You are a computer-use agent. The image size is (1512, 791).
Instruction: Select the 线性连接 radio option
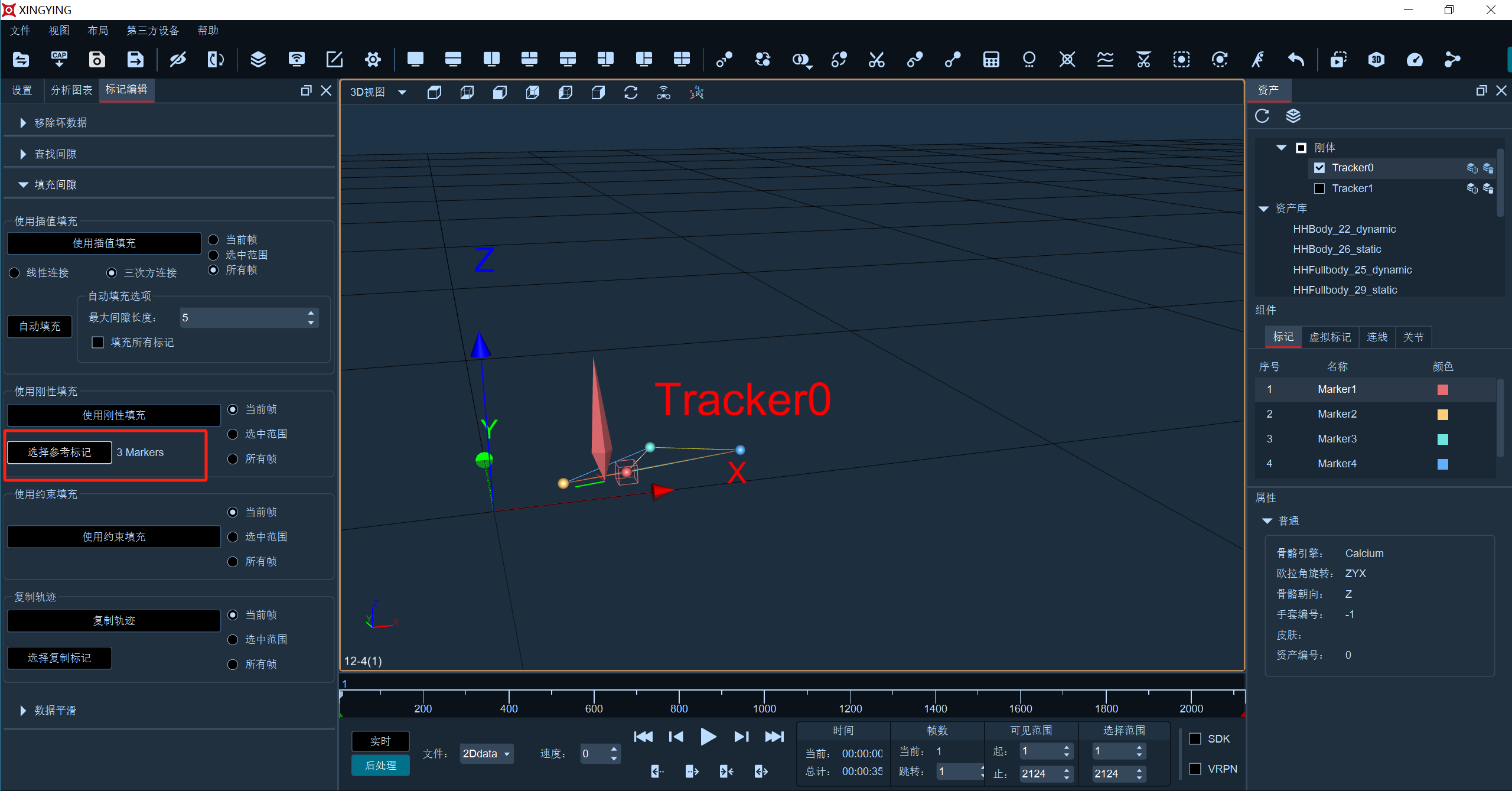click(x=15, y=273)
